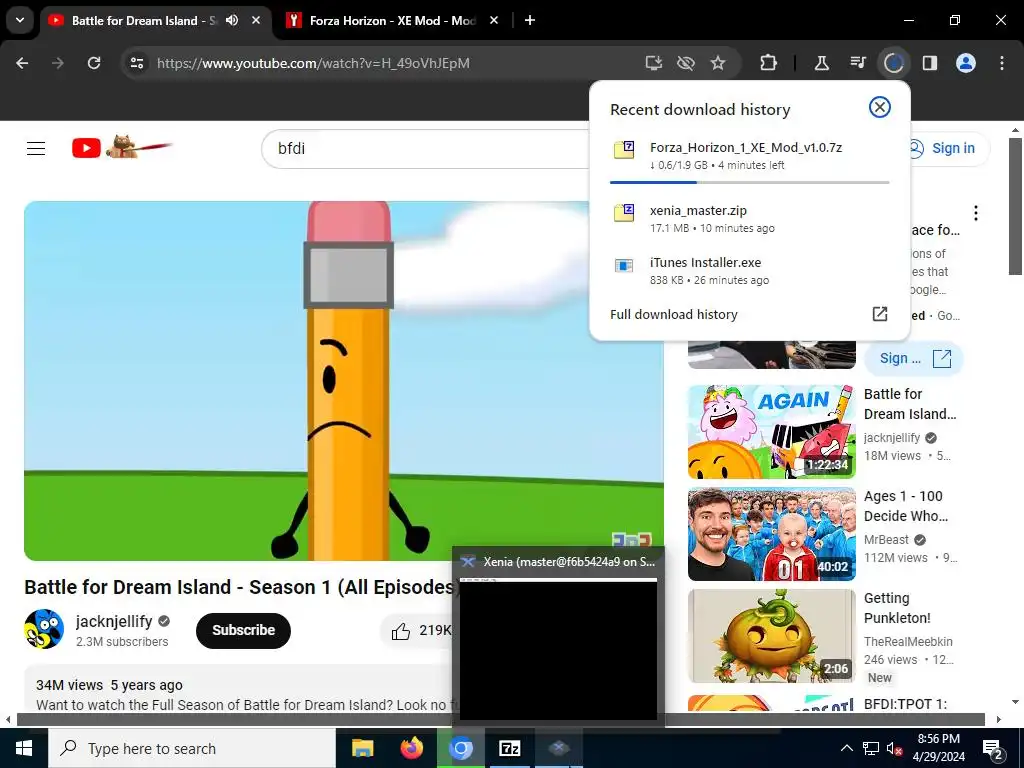Click the BFDI video player
Screen dimensions: 1024x768
point(344,380)
